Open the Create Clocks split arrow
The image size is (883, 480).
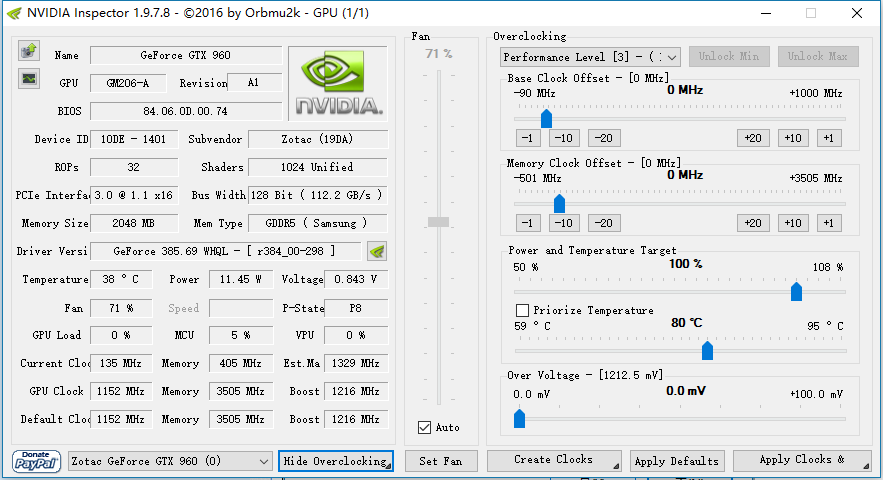pos(616,465)
